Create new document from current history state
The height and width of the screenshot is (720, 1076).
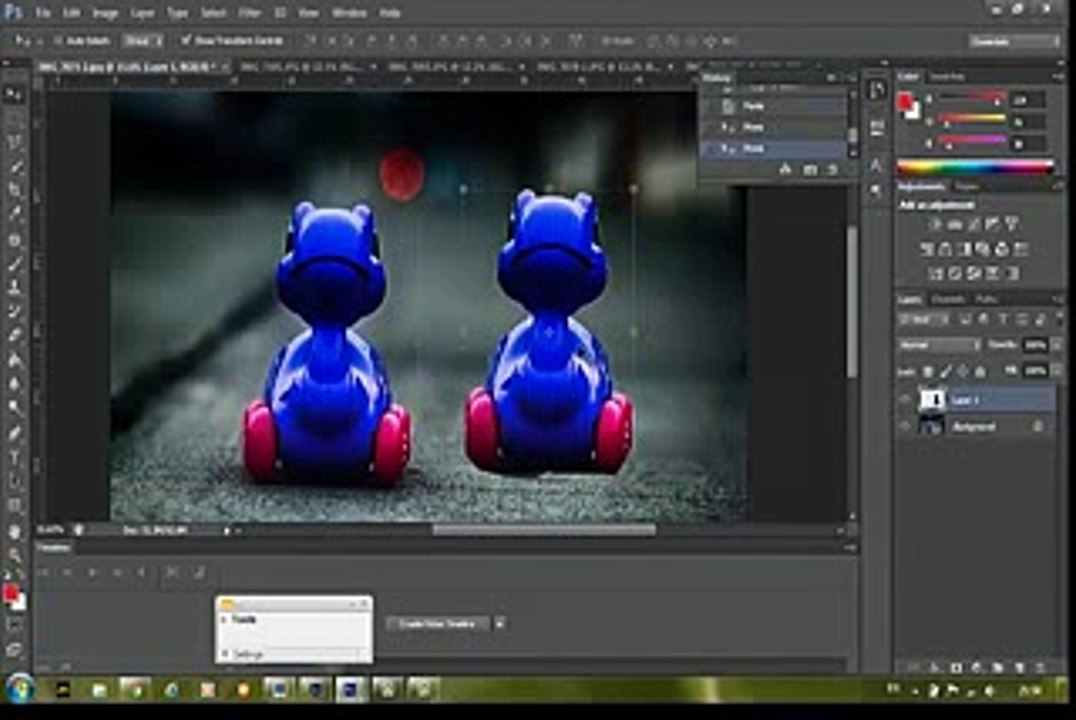coord(786,169)
